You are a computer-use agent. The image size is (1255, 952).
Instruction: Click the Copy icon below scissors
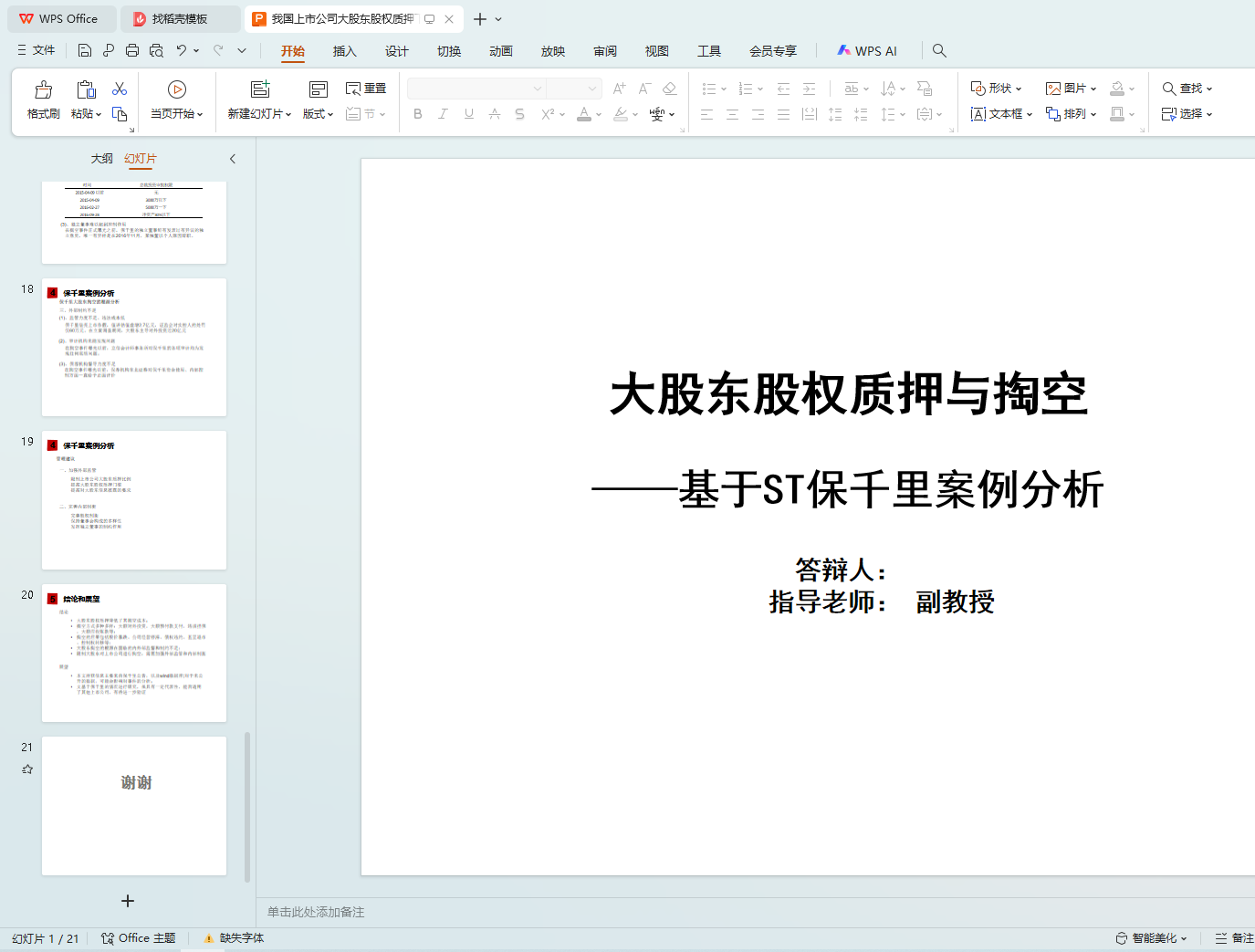120,114
